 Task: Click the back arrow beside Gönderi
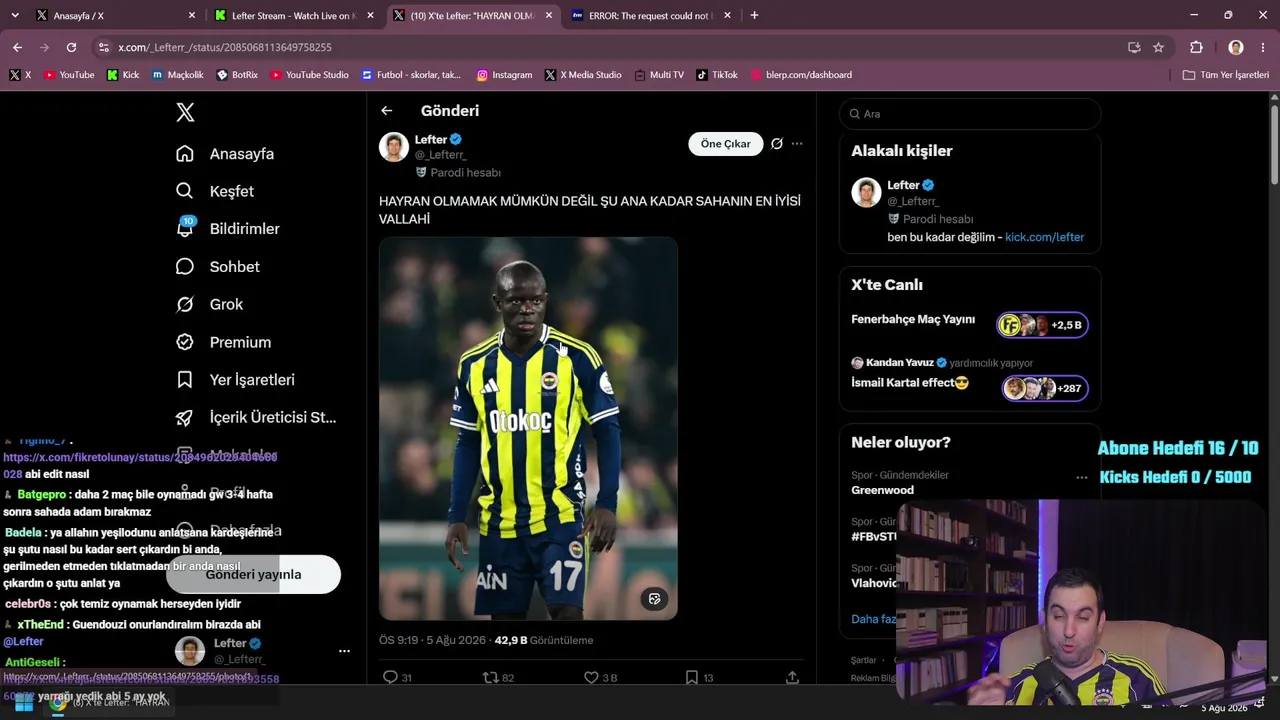pyautogui.click(x=387, y=111)
